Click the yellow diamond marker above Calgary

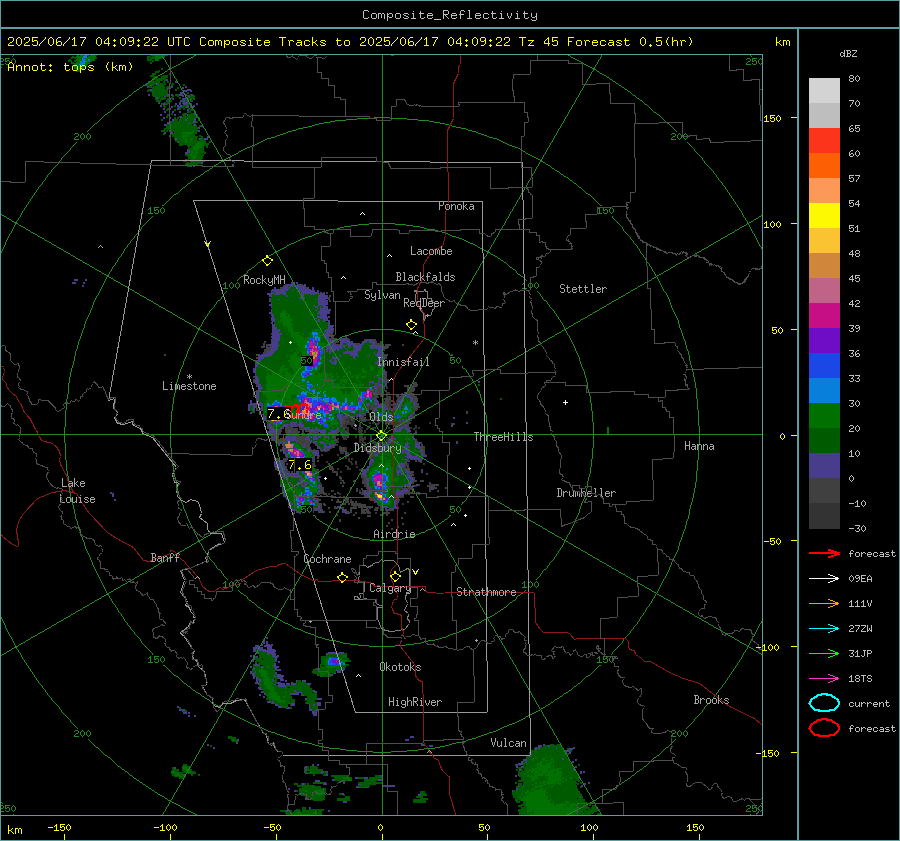pyautogui.click(x=395, y=576)
